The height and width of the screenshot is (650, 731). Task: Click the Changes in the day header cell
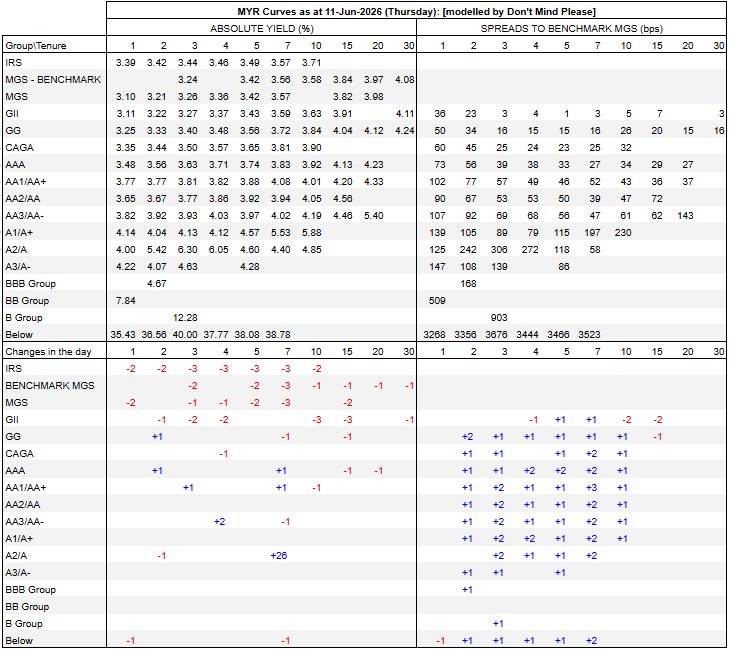pos(48,352)
